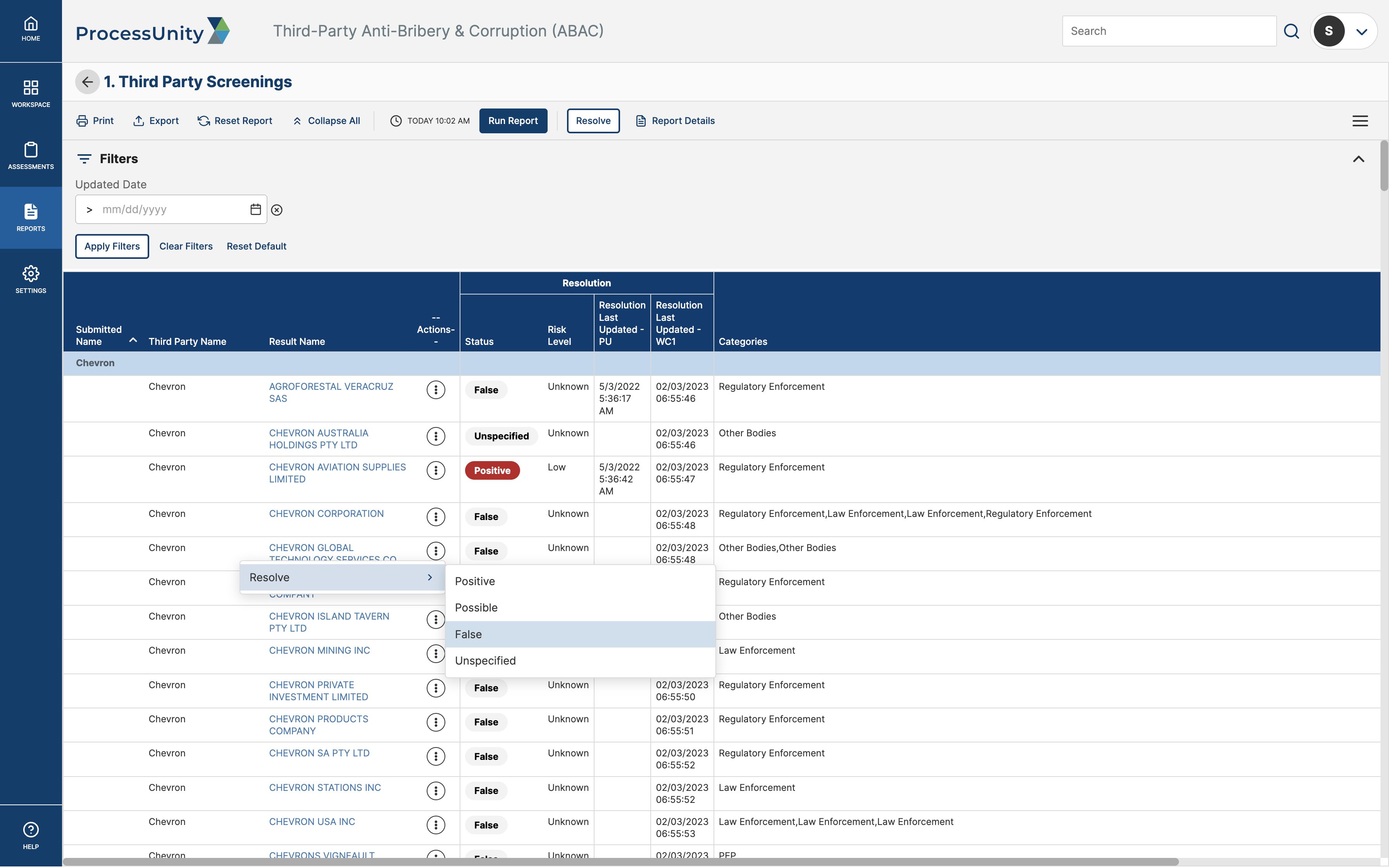This screenshot has width=1389, height=868.
Task: Click the search magnifier icon
Action: 1291,31
